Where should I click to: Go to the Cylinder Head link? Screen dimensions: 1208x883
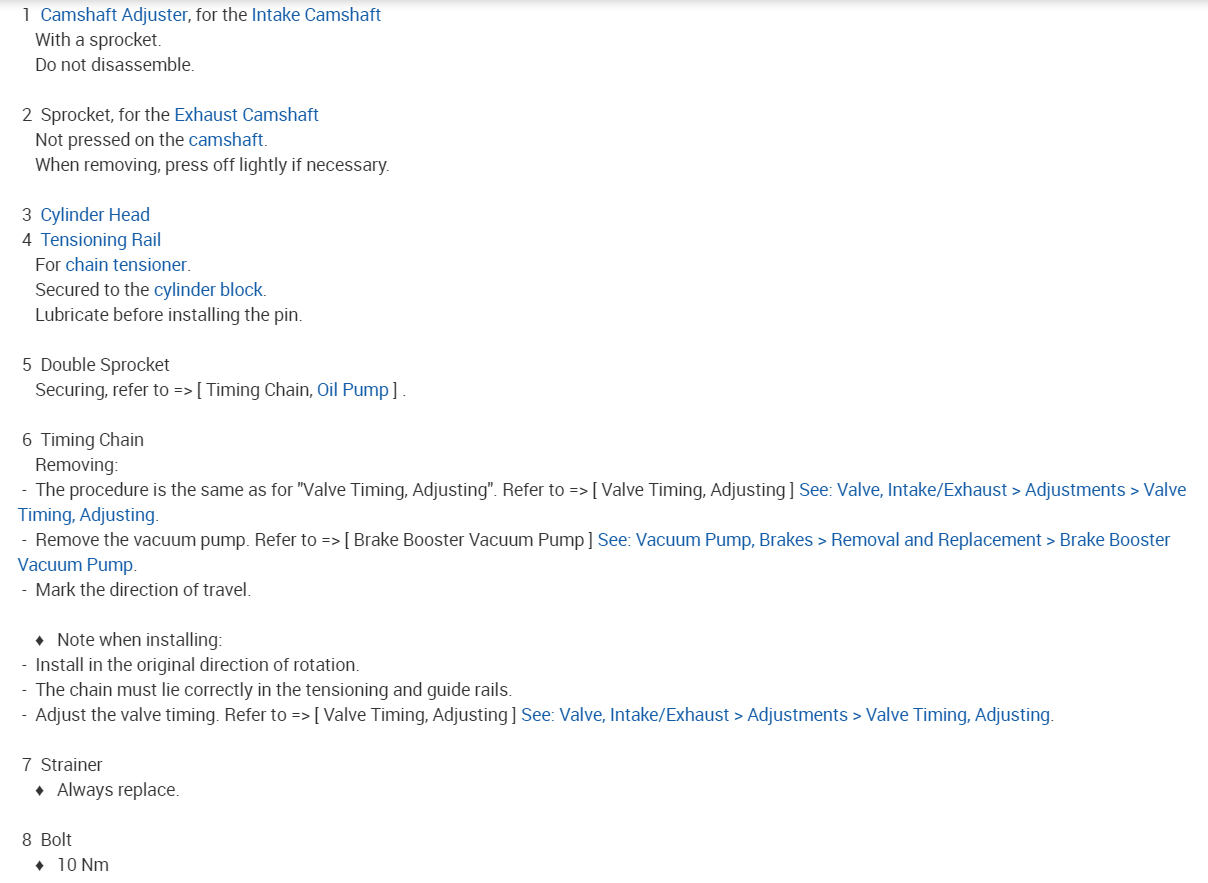95,215
